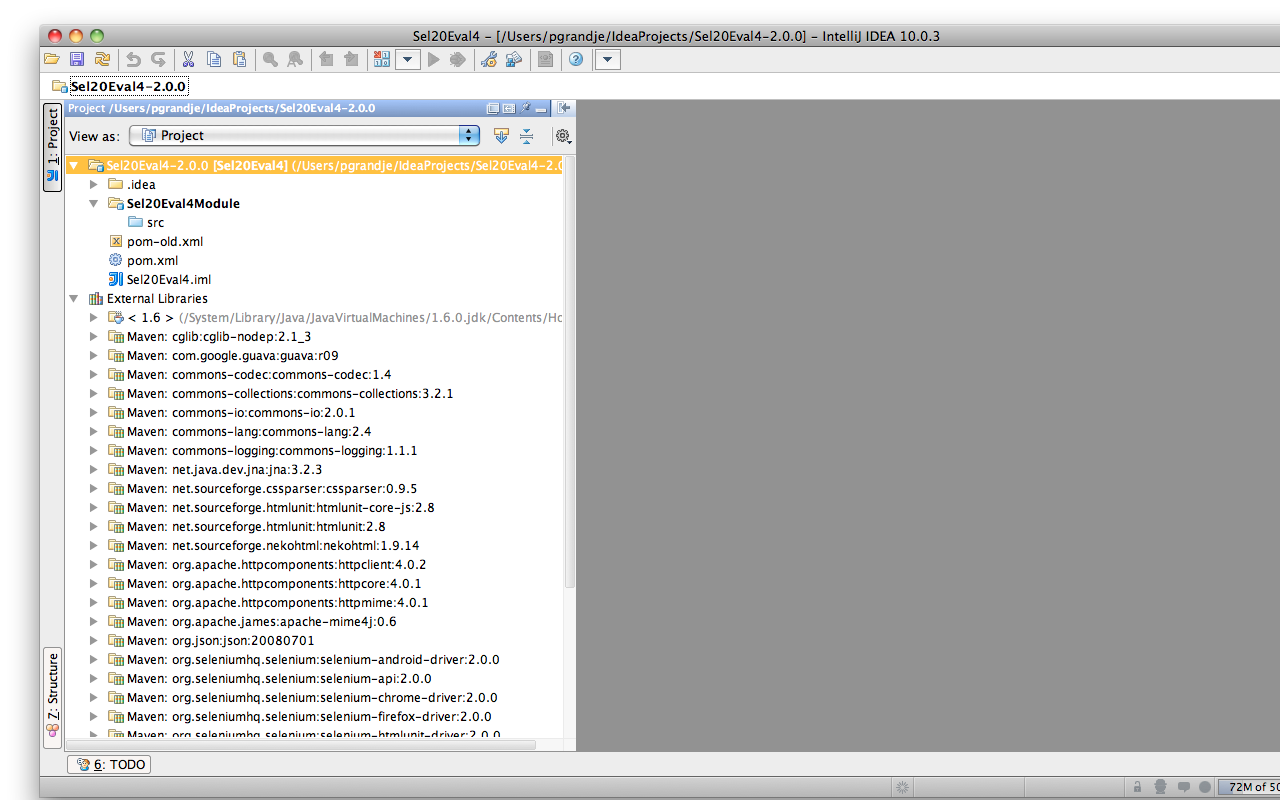Viewport: 1280px width, 800px height.
Task: Select Maven httpclient:4.0.2 entry
Action: tap(267, 564)
